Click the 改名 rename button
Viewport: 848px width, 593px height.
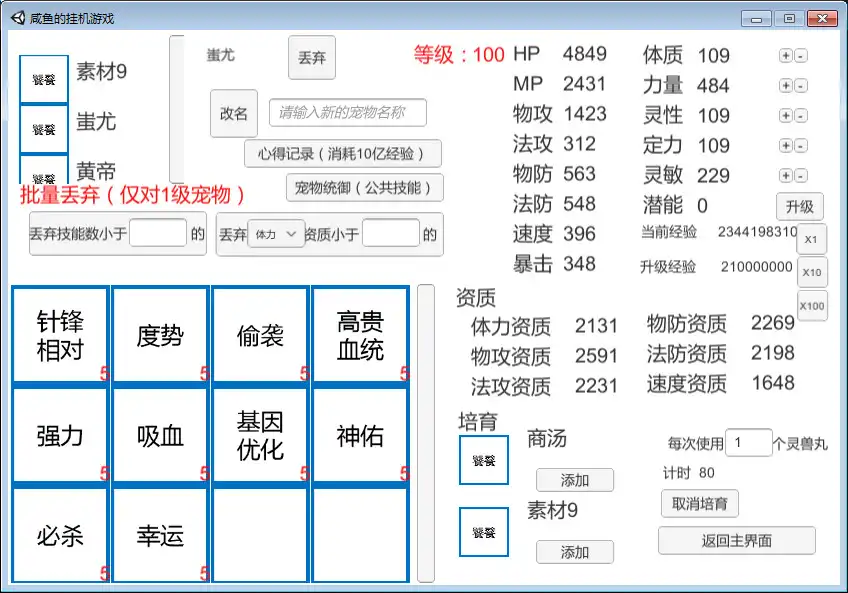(233, 113)
